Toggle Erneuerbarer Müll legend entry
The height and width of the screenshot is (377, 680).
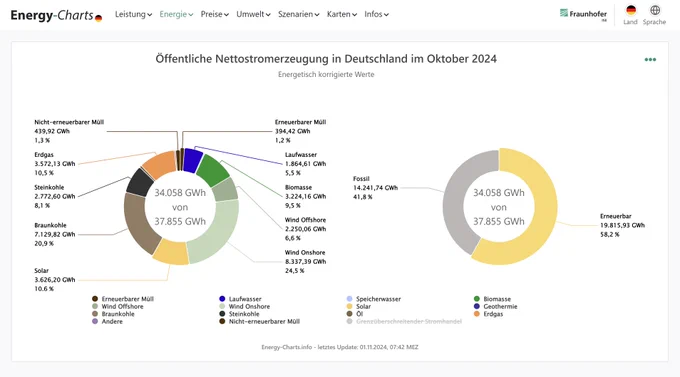[x=123, y=299]
